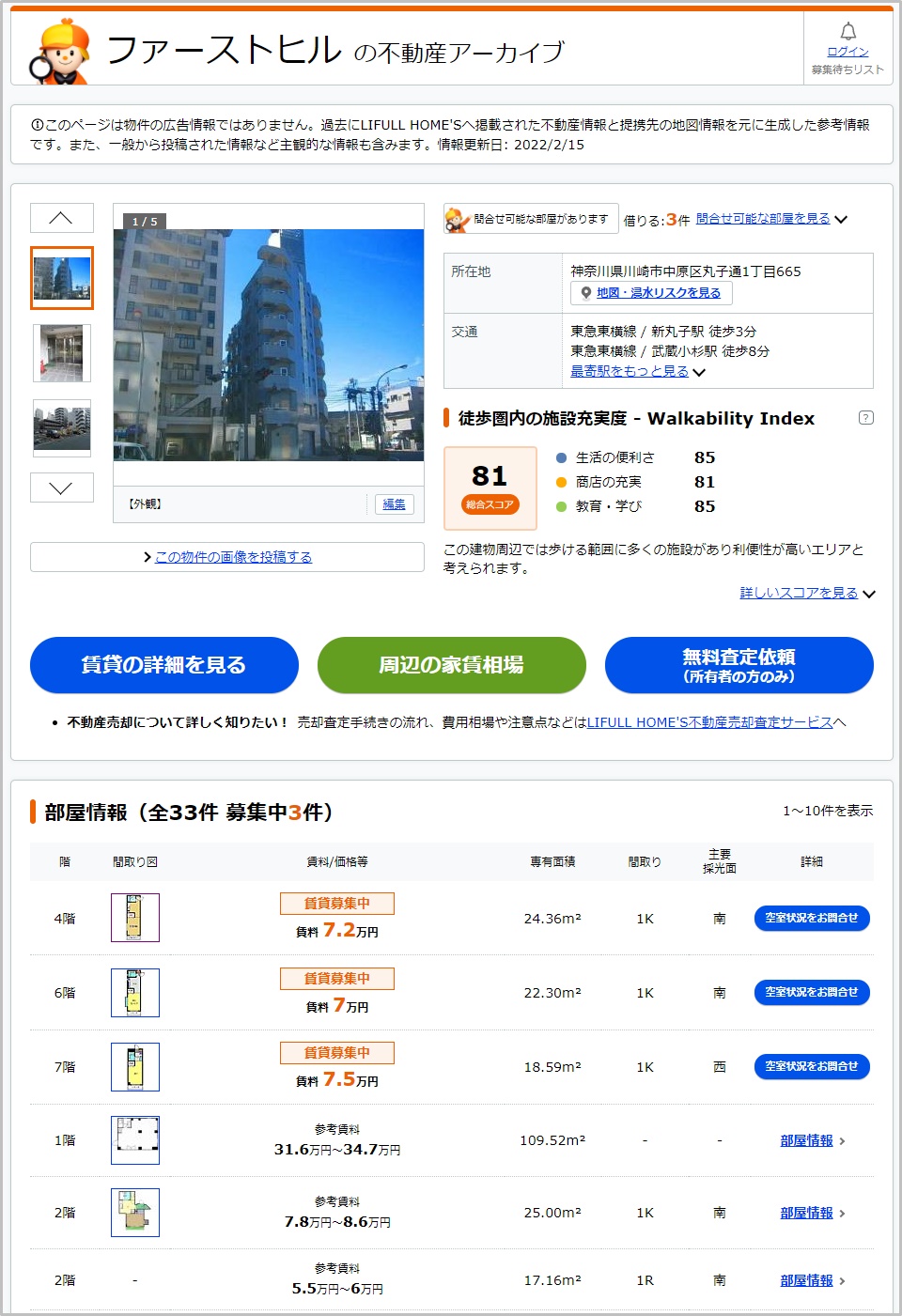The height and width of the screenshot is (1316, 902).
Task: Click the login bell icon
Action: click(848, 32)
